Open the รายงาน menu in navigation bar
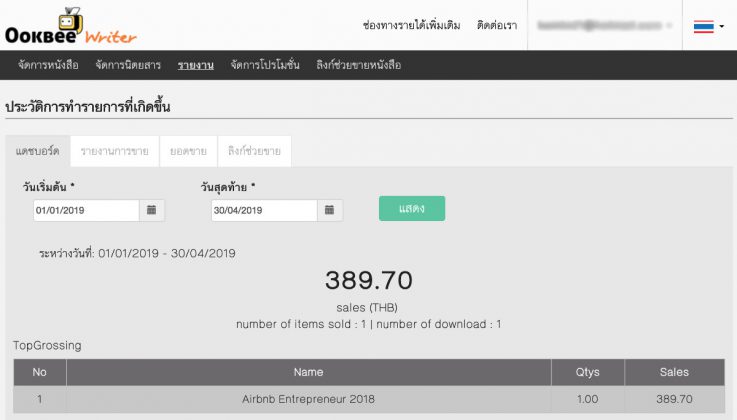Viewport: 737px width, 420px height. click(x=195, y=65)
